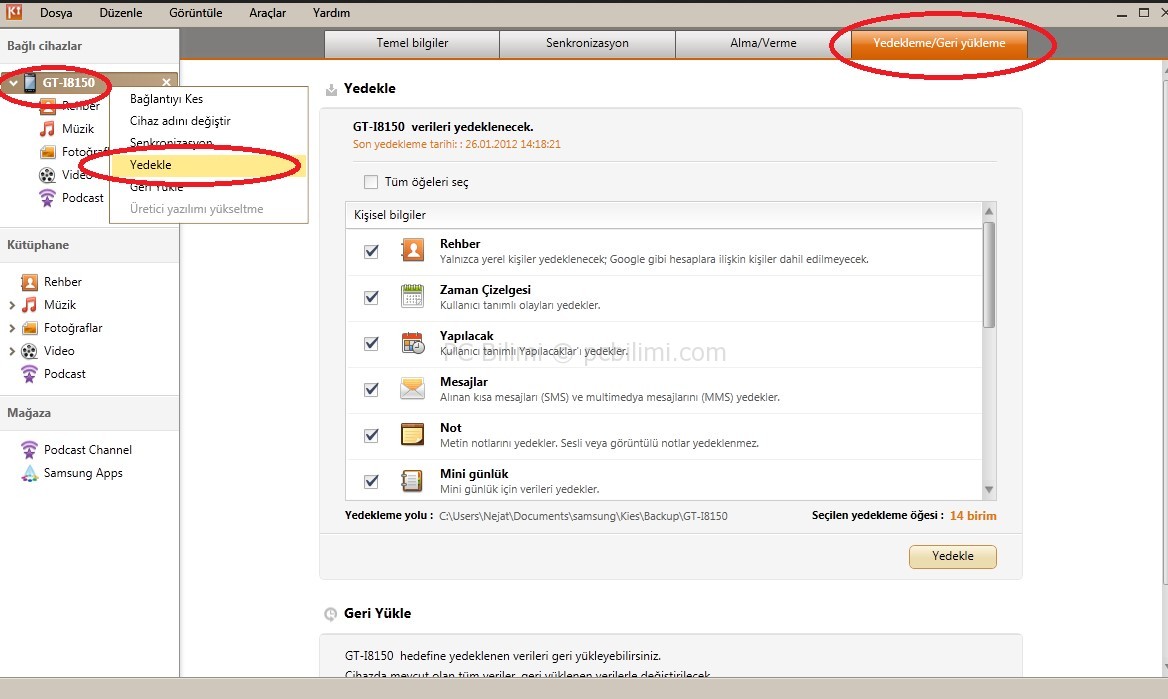Click the Son yedekleme tarihi date text
This screenshot has width=1168, height=699.
[457, 145]
